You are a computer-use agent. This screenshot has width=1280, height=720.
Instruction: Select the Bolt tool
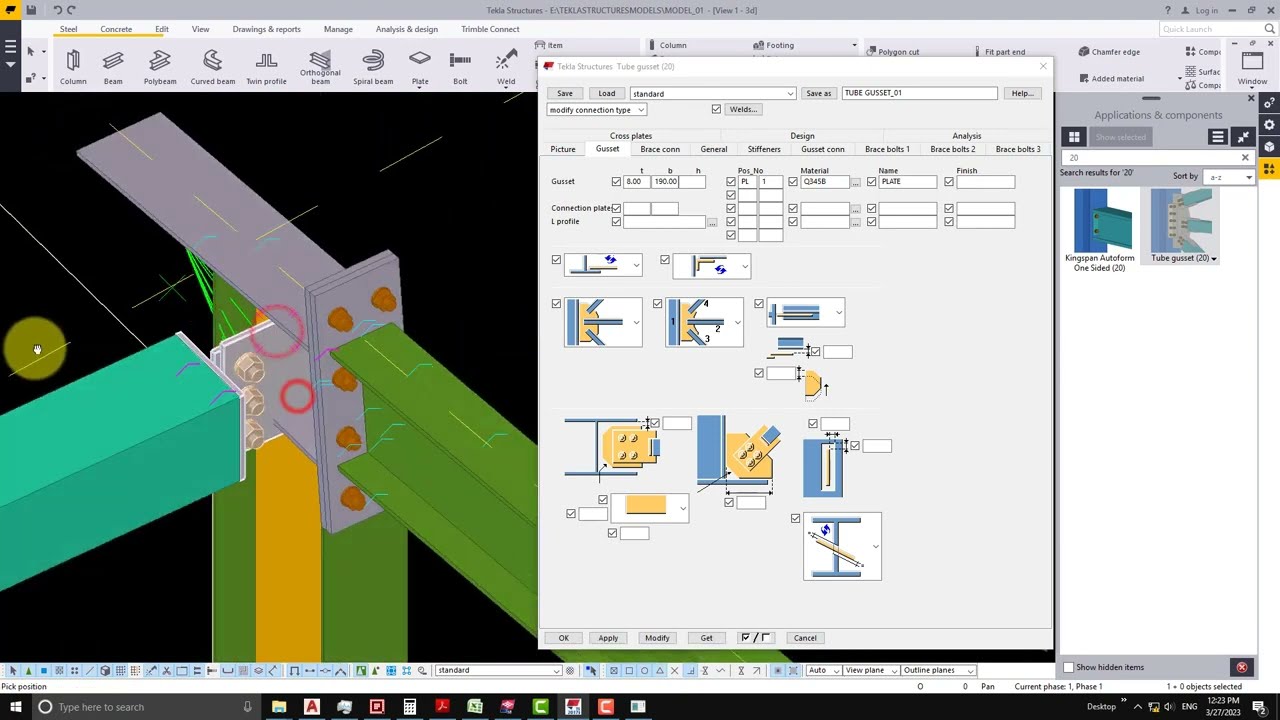(x=460, y=67)
